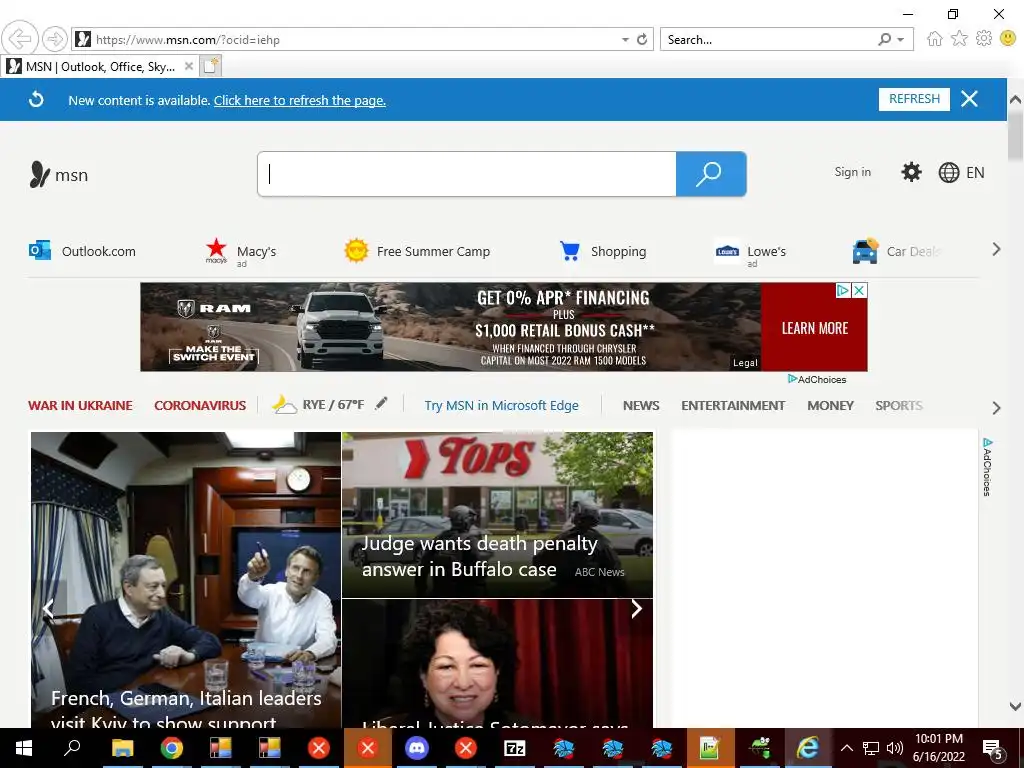Screen dimensions: 1024x768
Task: Expand quick links with right chevron
Action: tap(996, 249)
